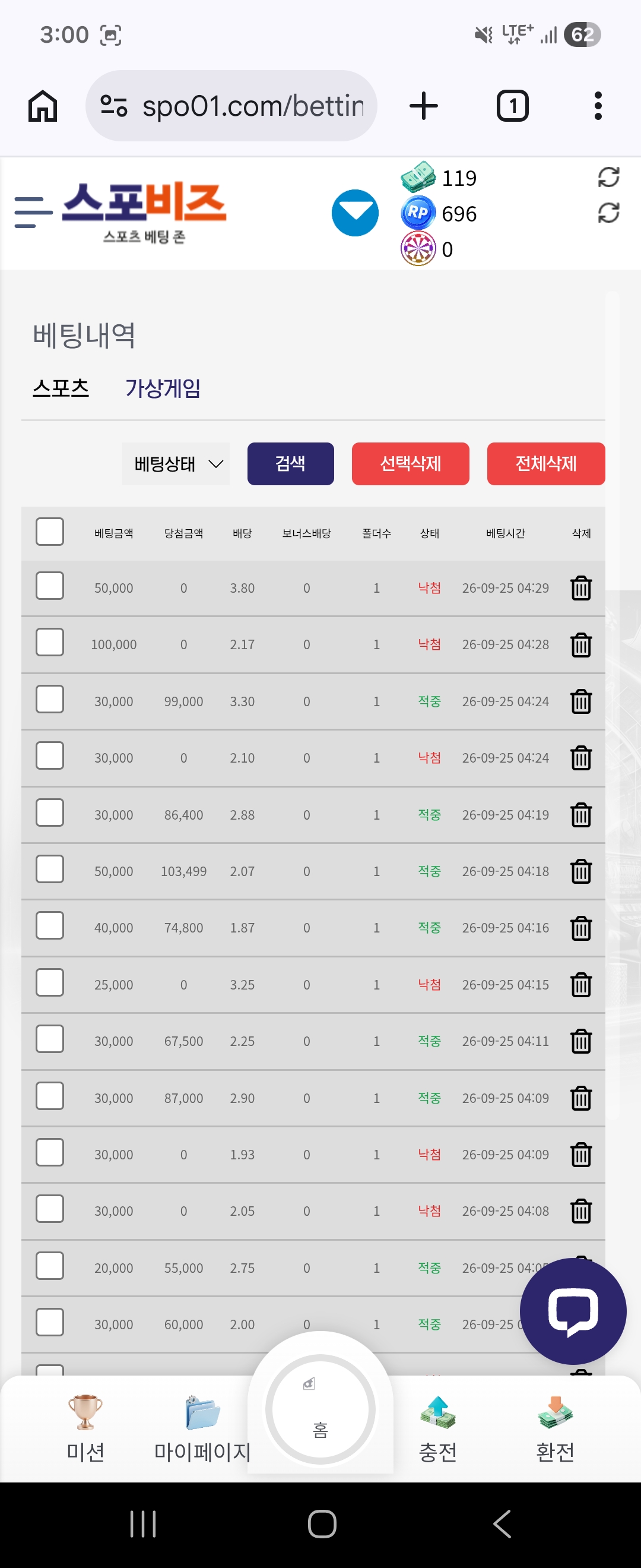Image resolution: width=641 pixels, height=1568 pixels.
Task: Open the live chat bubble
Action: (573, 1310)
